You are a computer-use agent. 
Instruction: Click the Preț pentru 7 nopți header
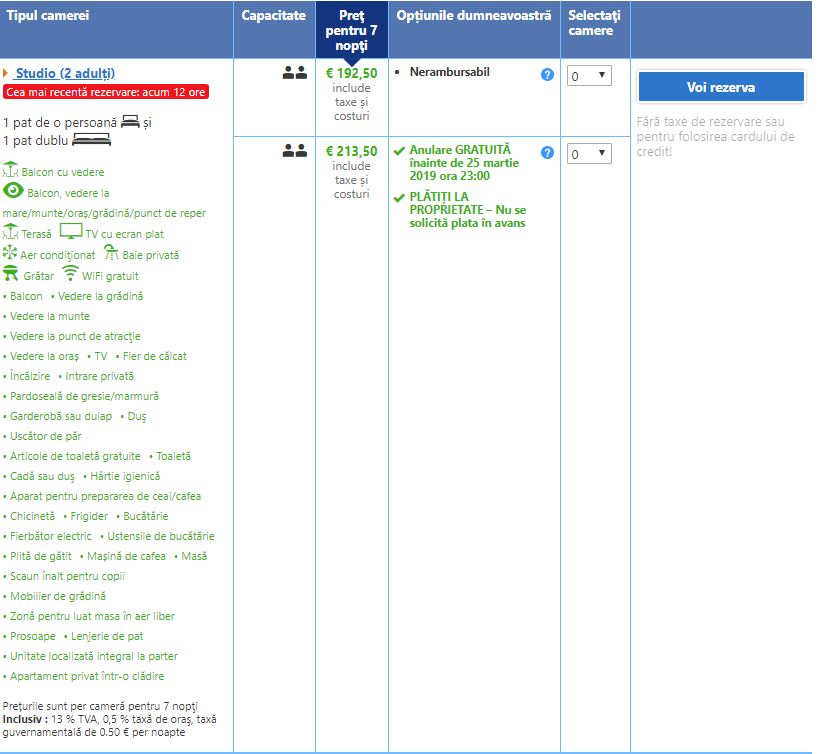[x=351, y=31]
